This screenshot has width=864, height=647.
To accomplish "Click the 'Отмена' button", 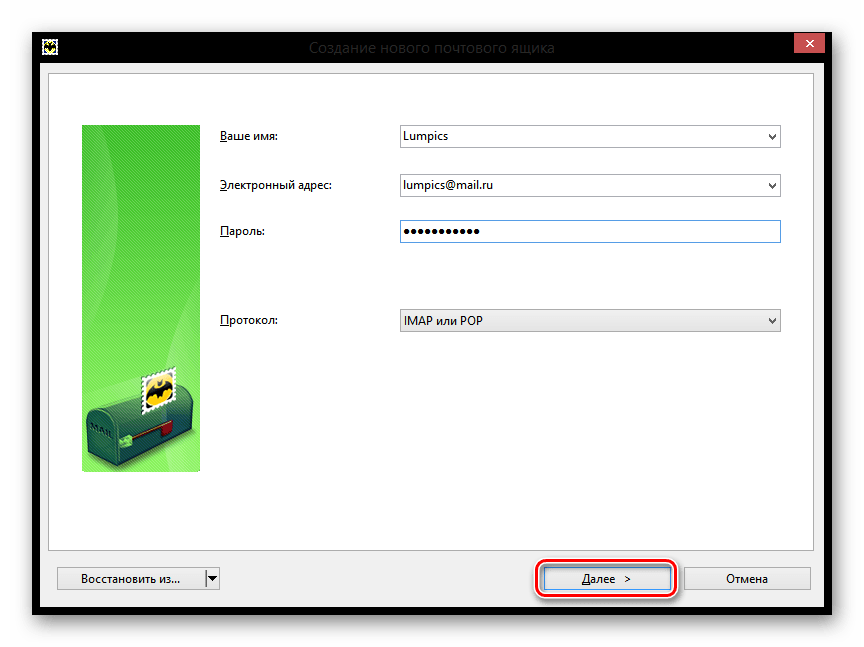I will coord(747,578).
